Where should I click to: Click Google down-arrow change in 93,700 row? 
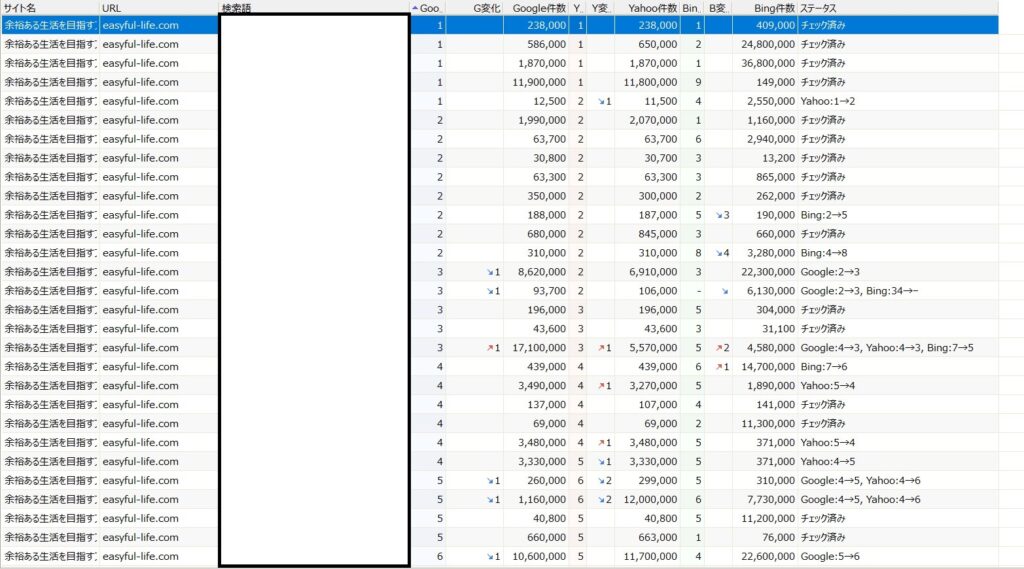(x=493, y=291)
